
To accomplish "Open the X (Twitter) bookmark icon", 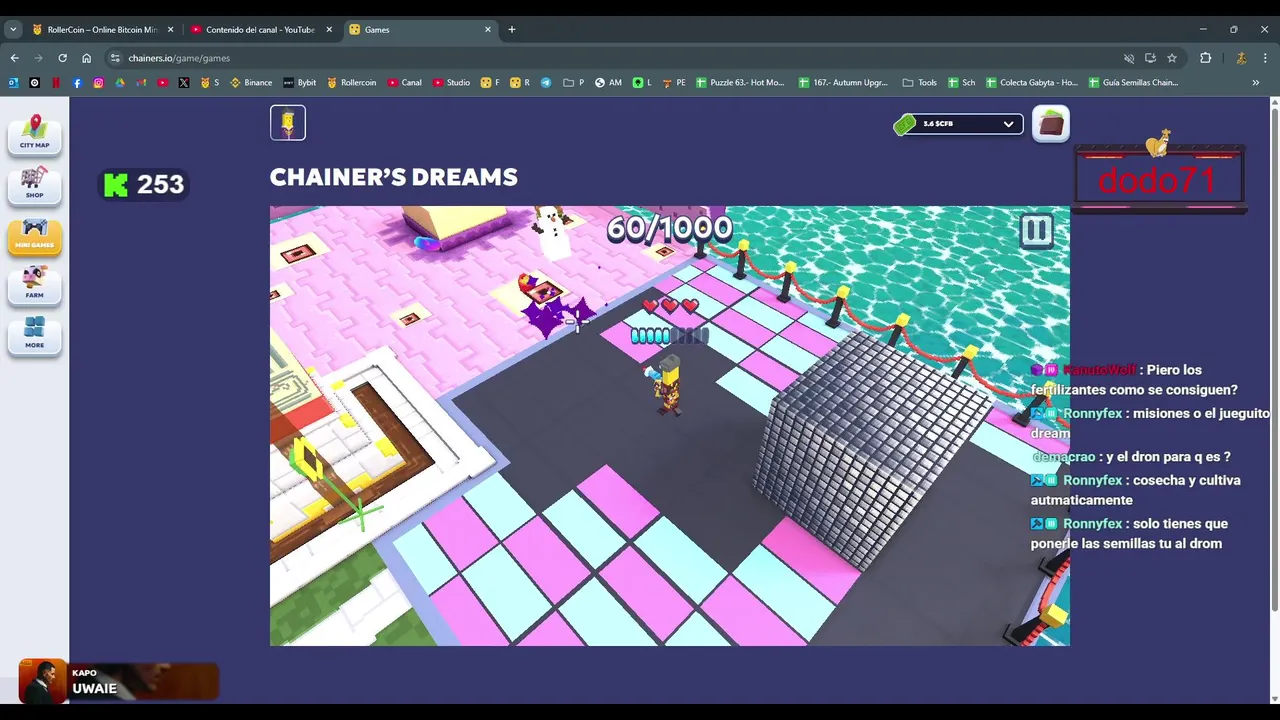I will (x=184, y=83).
